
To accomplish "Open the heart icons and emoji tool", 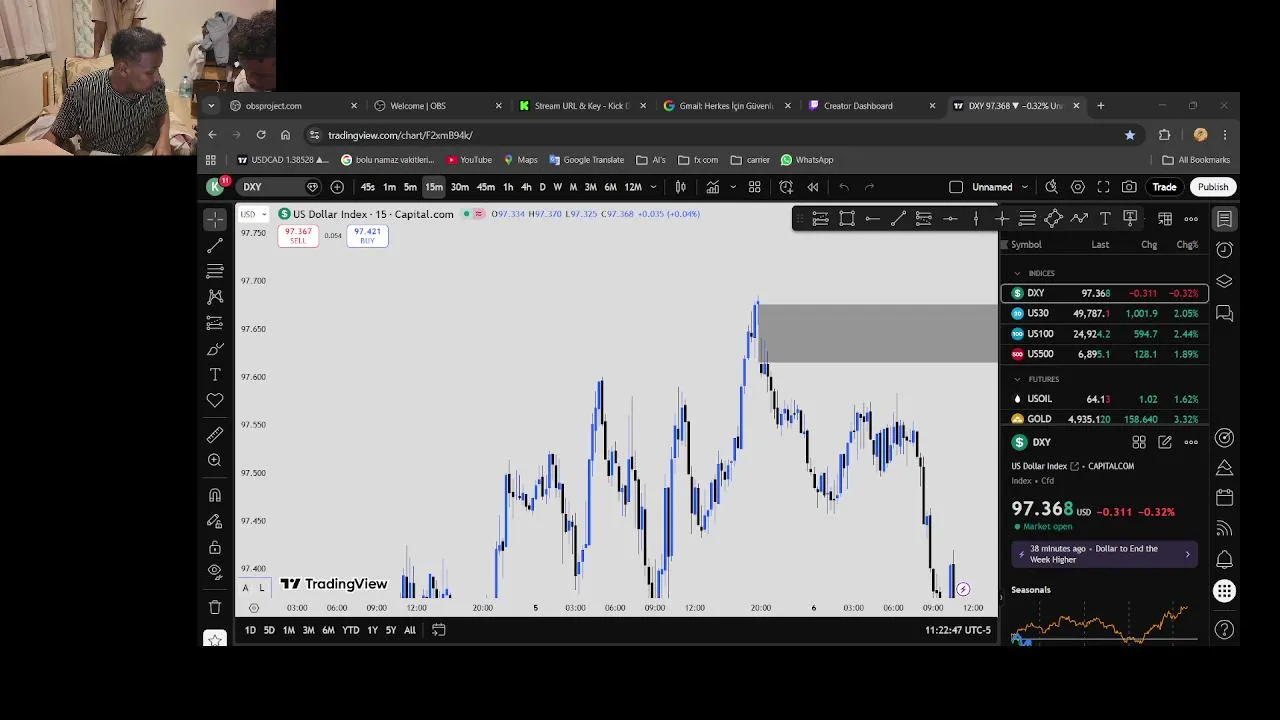I will (215, 400).
